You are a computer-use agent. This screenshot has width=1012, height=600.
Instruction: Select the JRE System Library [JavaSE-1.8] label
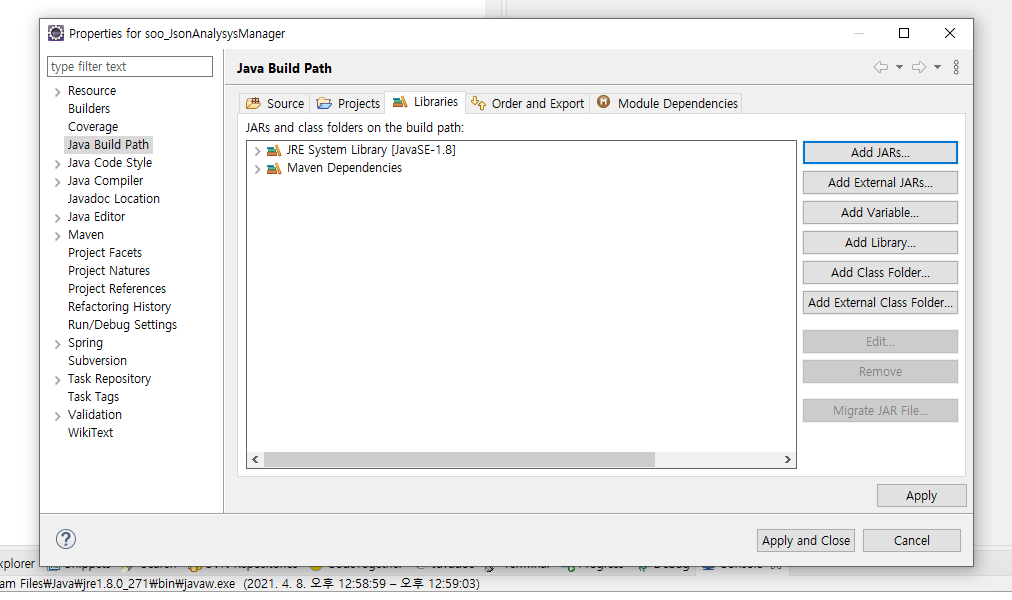371,150
